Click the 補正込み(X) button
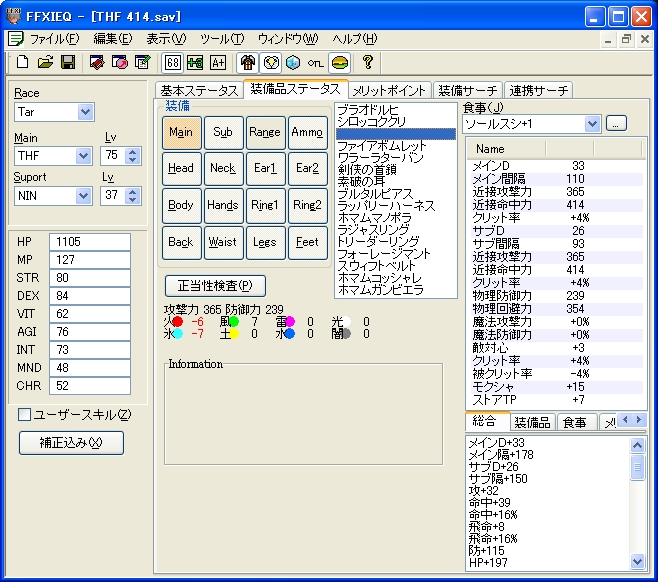The height and width of the screenshot is (582, 658). (71, 443)
